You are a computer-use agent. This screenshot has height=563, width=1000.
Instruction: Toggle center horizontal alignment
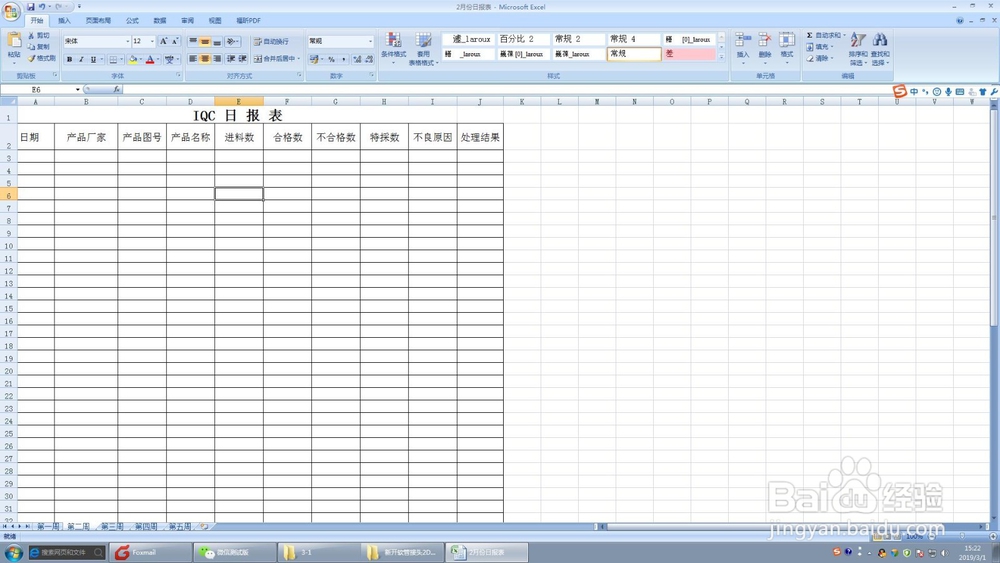coord(205,59)
